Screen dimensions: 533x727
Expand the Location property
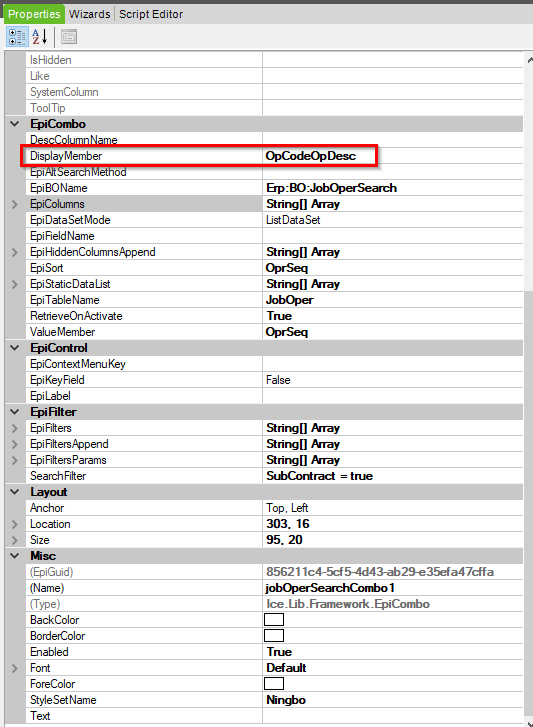[x=15, y=524]
